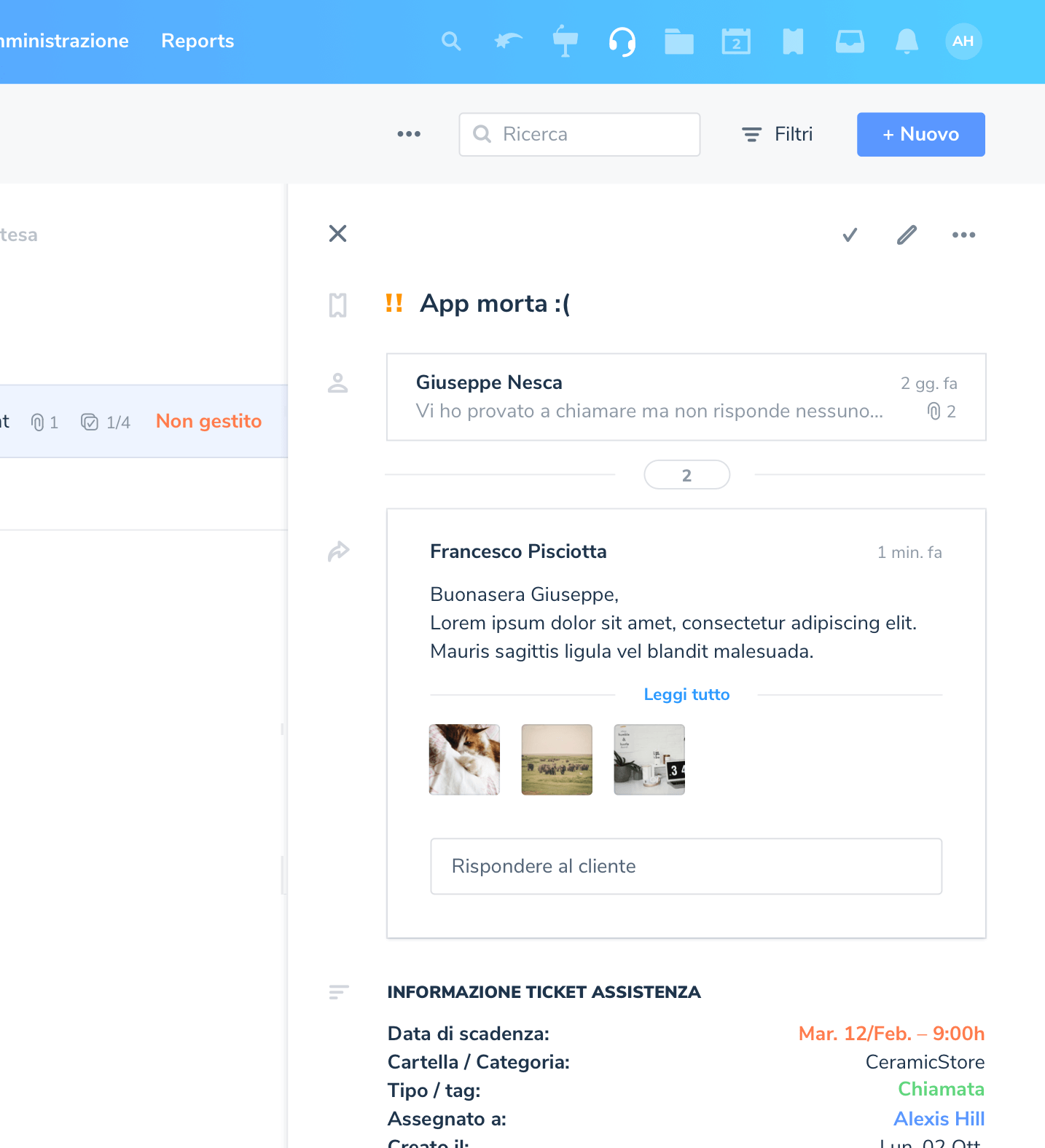Click the pencil edit ticket icon
Screen dimensions: 1045x1148
coord(907,235)
